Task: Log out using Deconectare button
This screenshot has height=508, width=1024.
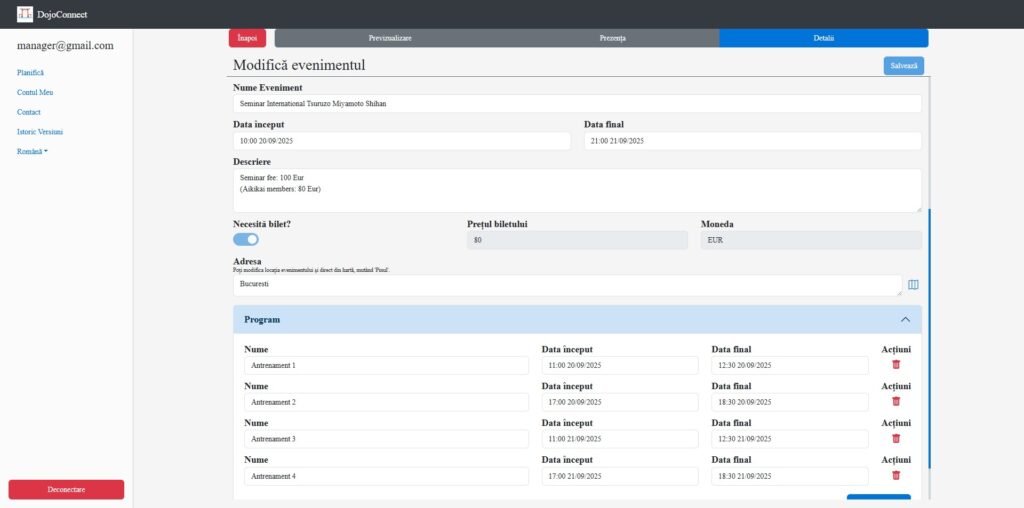Action: [66, 490]
